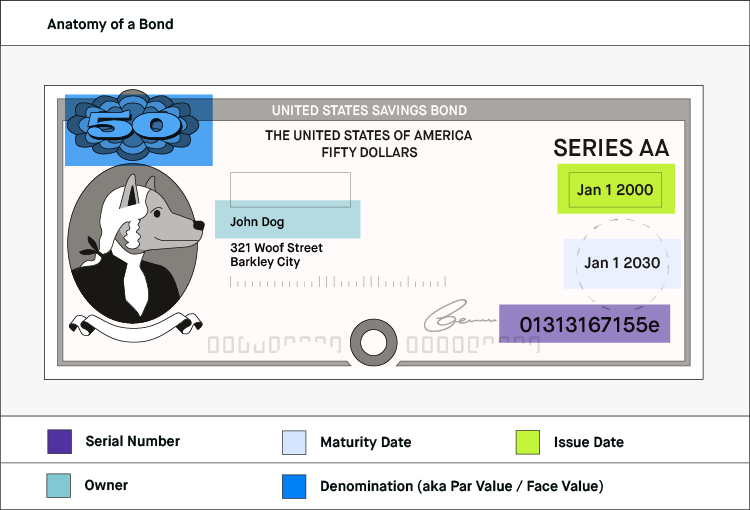The image size is (750, 510).
Task: Click the Jan 1 2030 maturity date
Action: click(x=622, y=263)
